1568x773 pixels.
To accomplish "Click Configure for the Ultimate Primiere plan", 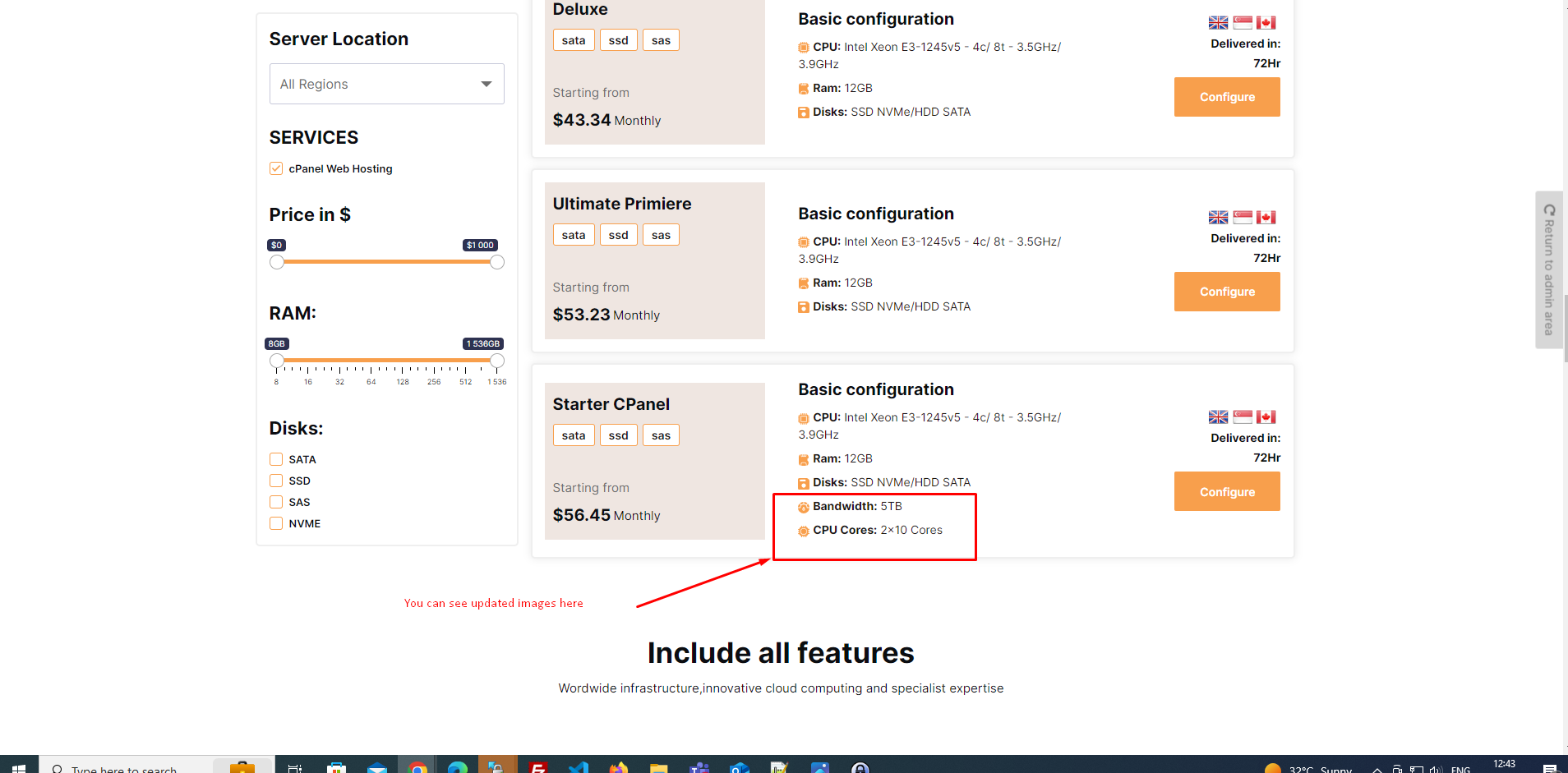I will pos(1226,292).
